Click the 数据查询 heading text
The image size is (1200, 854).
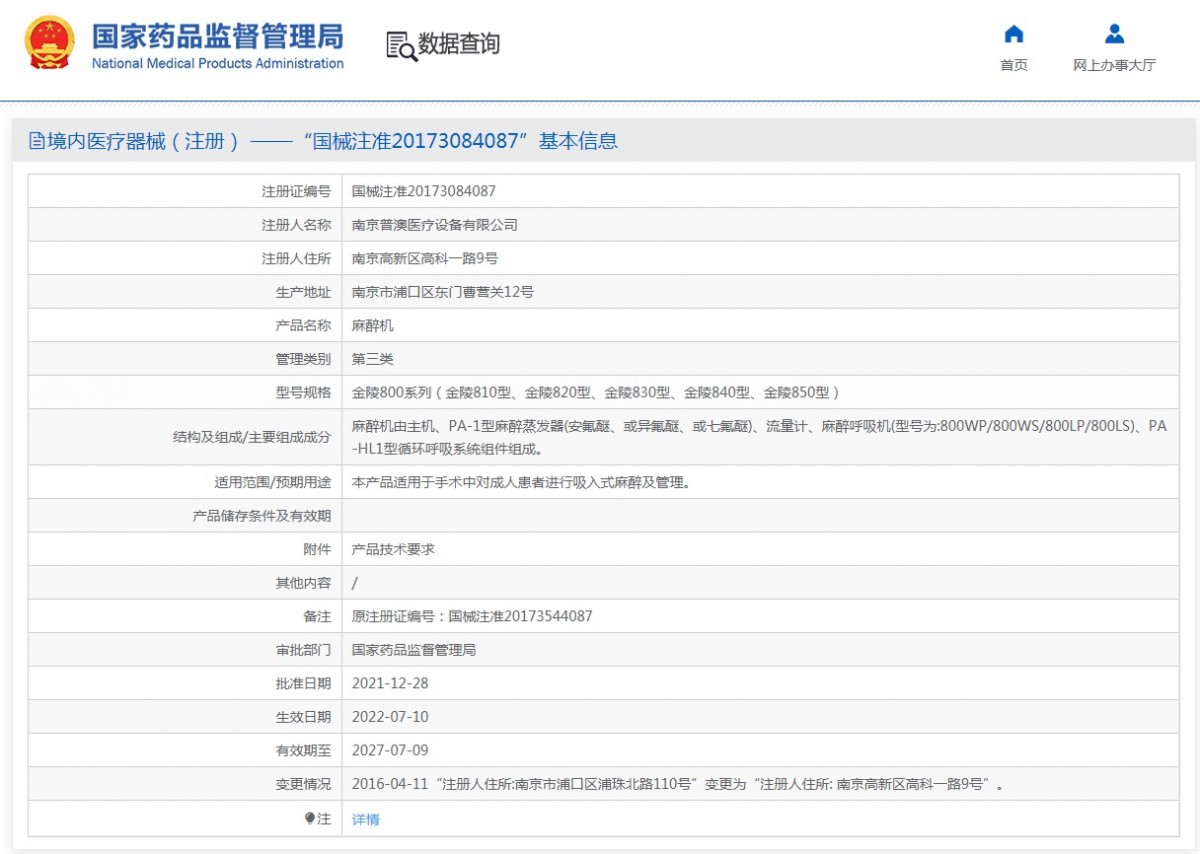tap(459, 44)
